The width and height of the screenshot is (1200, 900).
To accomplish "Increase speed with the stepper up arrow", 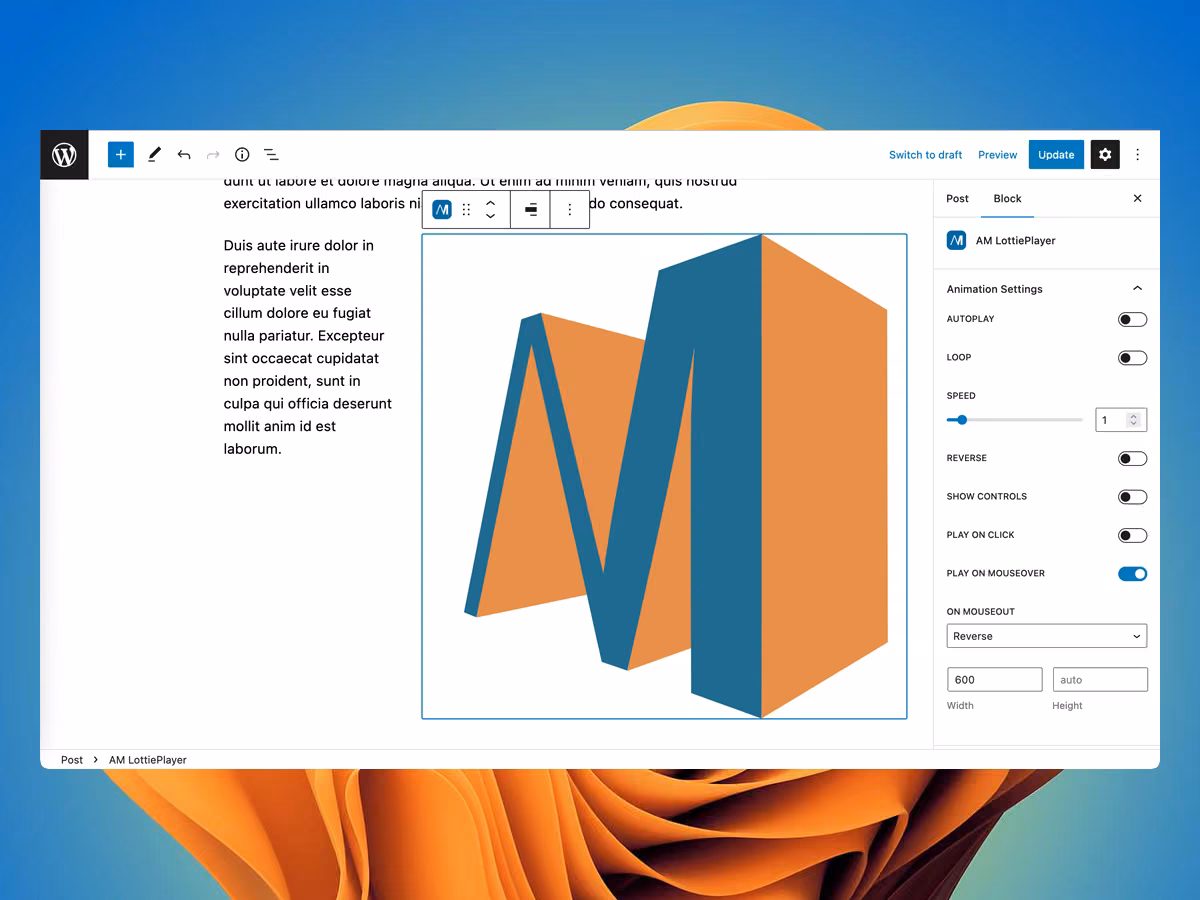I will 1133,416.
